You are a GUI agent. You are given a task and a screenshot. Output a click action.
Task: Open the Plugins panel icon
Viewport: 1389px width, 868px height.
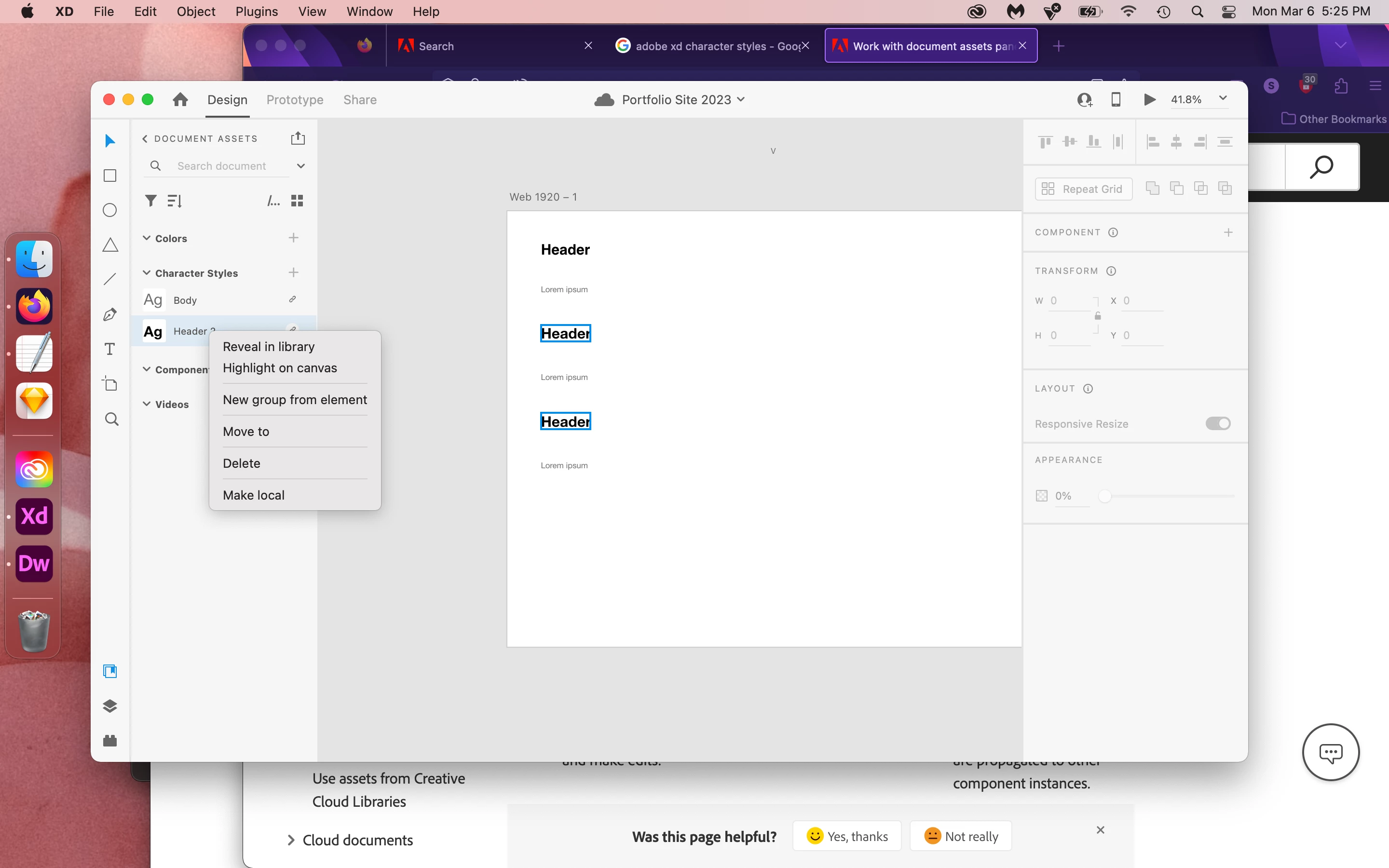click(109, 741)
